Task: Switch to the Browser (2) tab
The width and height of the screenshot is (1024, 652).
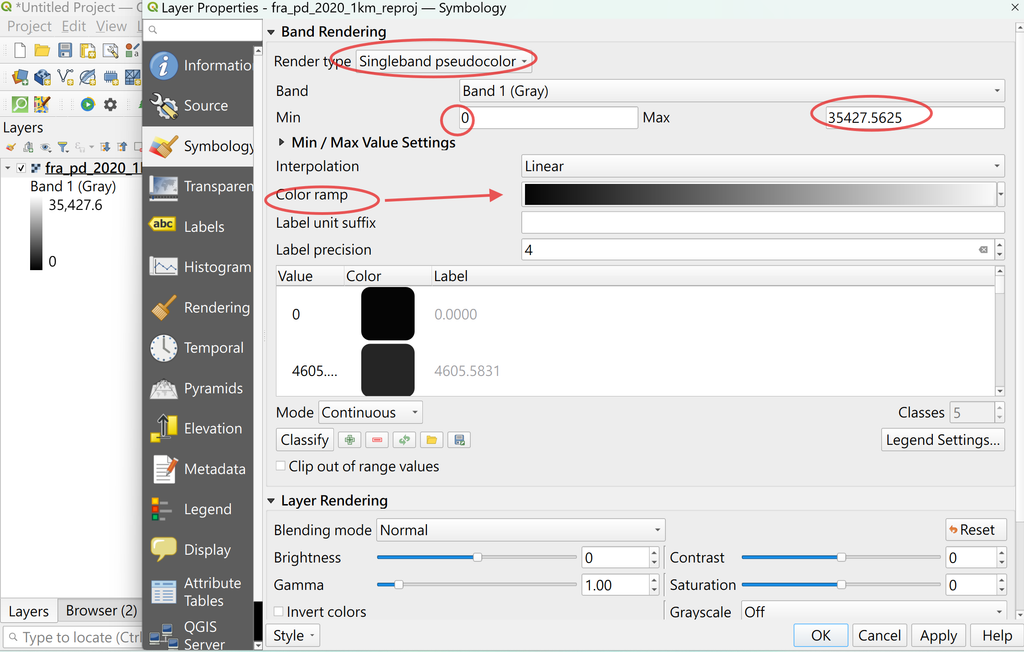Action: [101, 610]
